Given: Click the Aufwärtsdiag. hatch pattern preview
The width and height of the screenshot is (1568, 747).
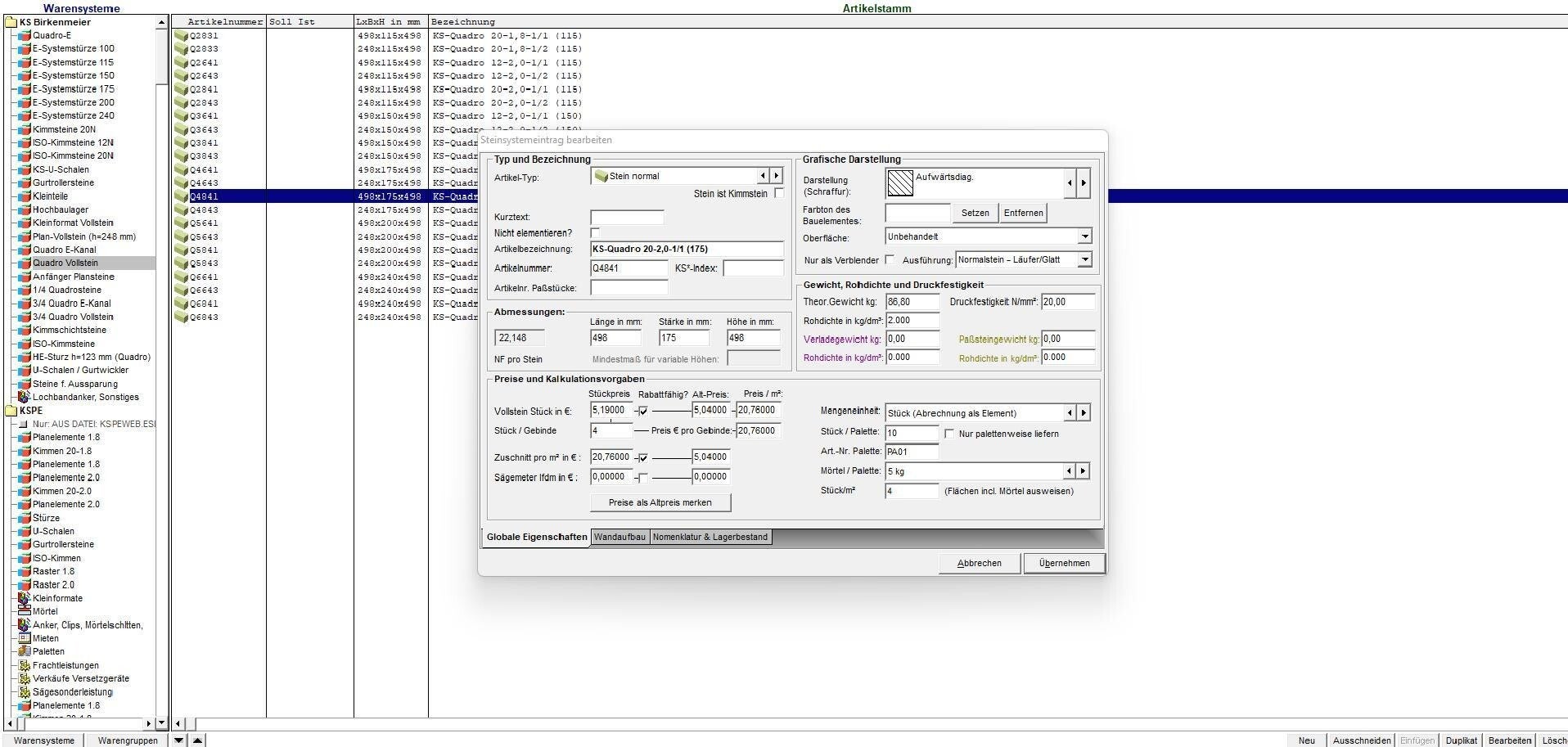Looking at the screenshot, I should 900,183.
